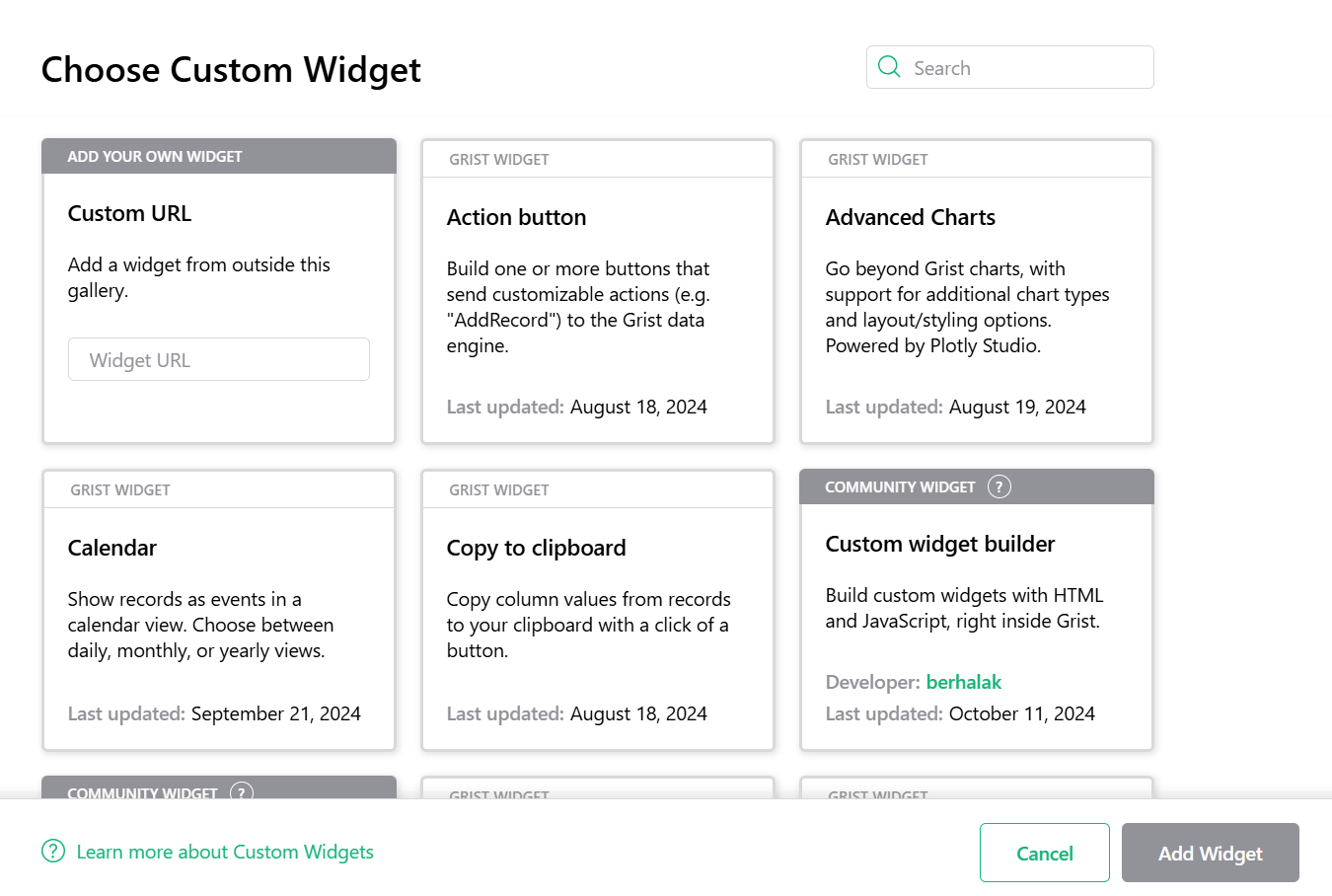
Task: Click the question mark icon on the bottom-left Community Widget card
Action: (241, 792)
